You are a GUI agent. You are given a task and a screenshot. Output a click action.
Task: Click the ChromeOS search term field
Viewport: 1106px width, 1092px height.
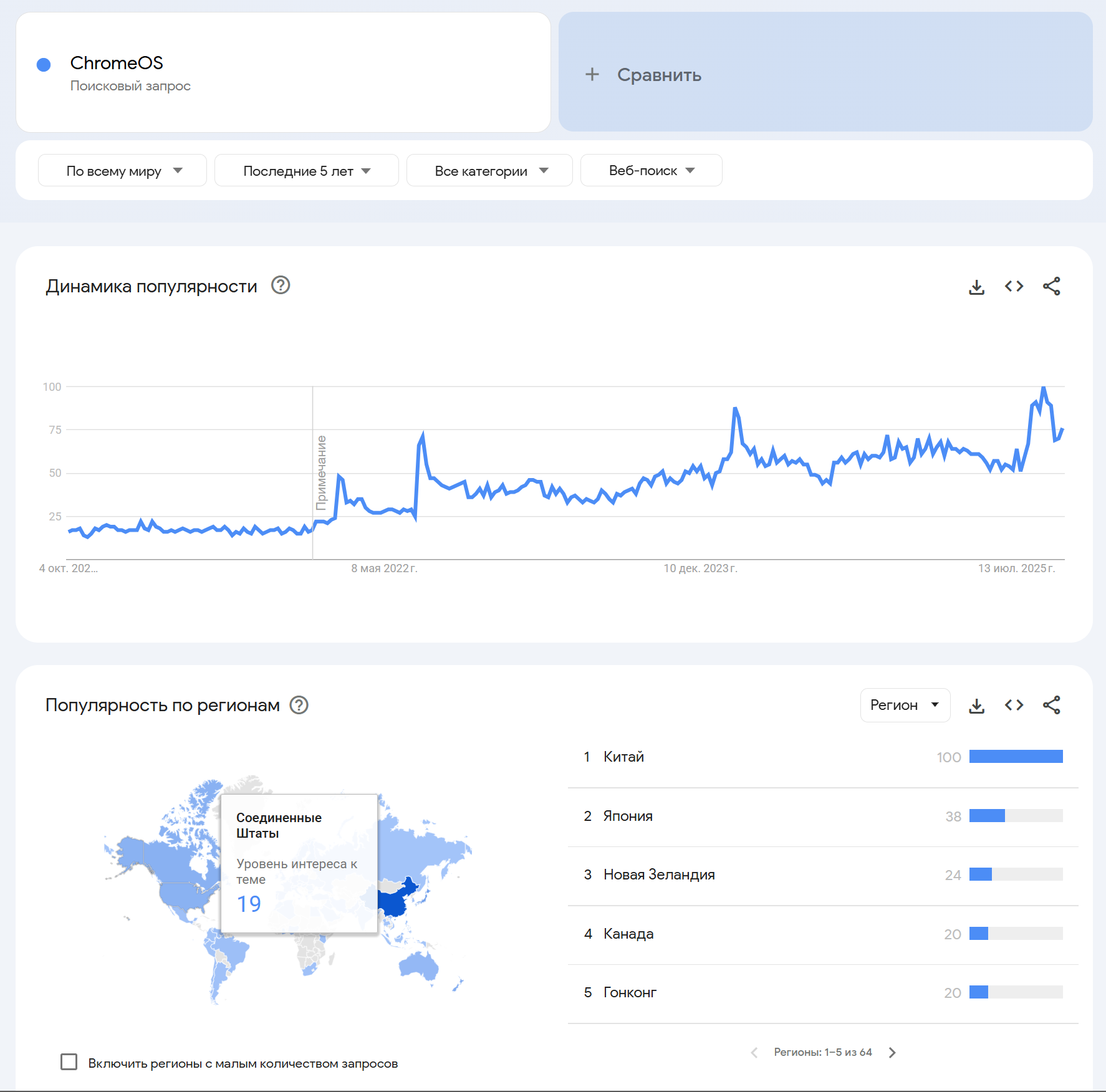(x=117, y=64)
